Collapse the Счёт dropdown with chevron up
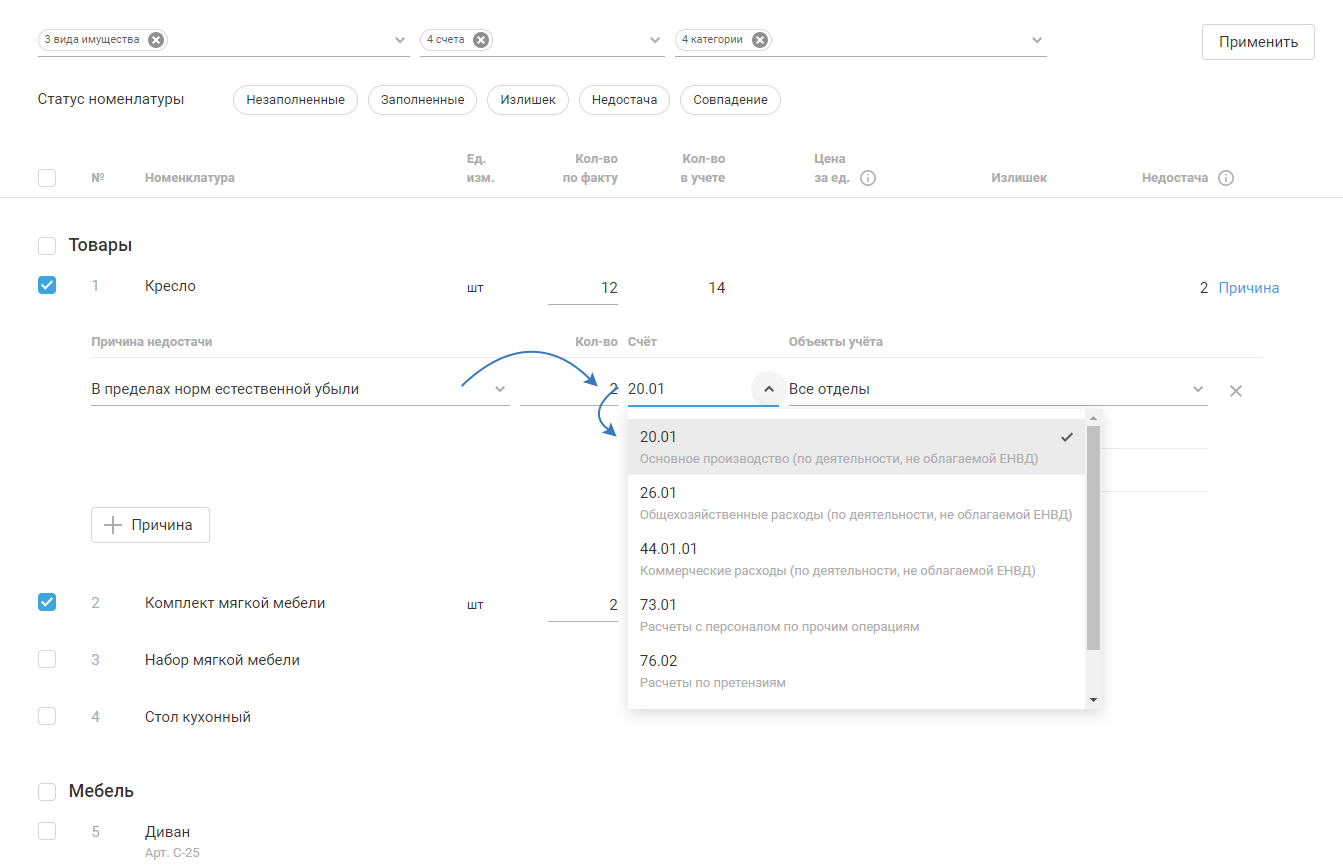The width and height of the screenshot is (1343, 865). (x=767, y=389)
